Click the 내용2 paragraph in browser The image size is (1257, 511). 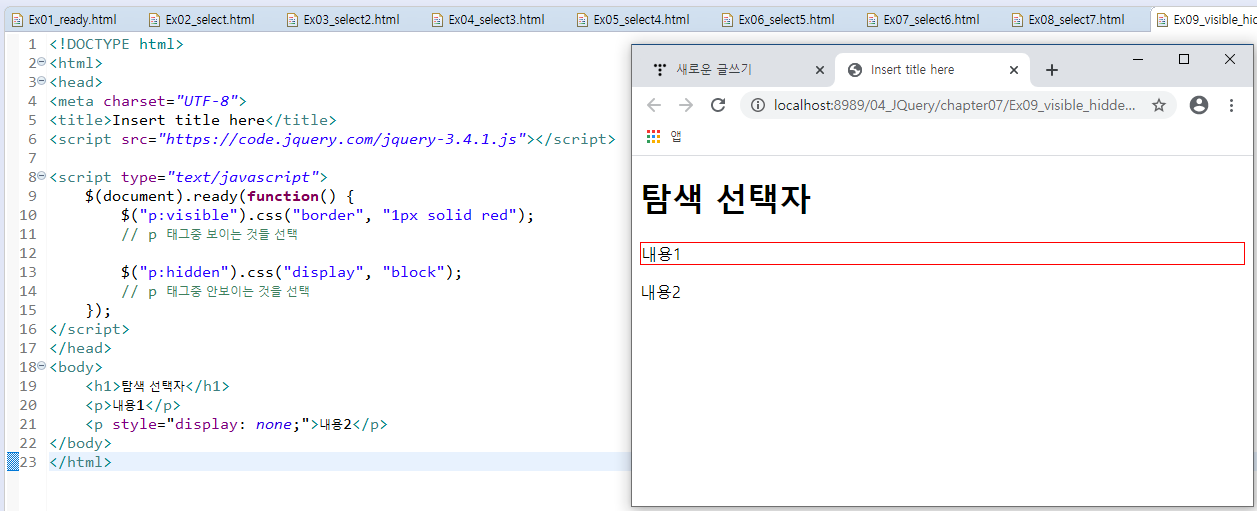click(x=661, y=292)
